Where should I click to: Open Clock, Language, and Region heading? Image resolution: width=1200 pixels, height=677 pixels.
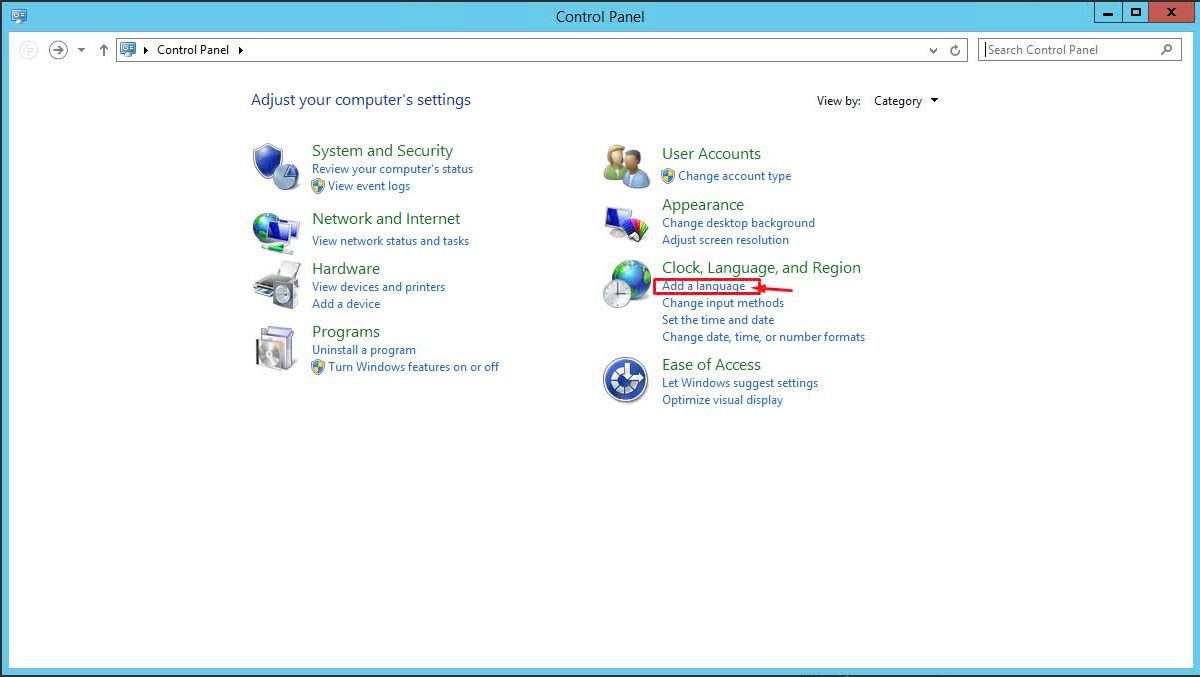click(x=761, y=268)
